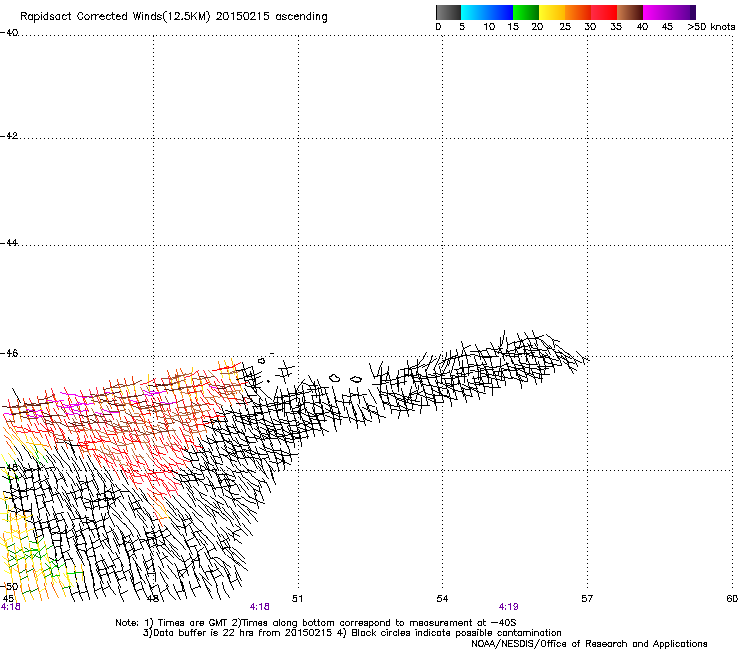Click the '54' longitude axis label

pos(442,599)
